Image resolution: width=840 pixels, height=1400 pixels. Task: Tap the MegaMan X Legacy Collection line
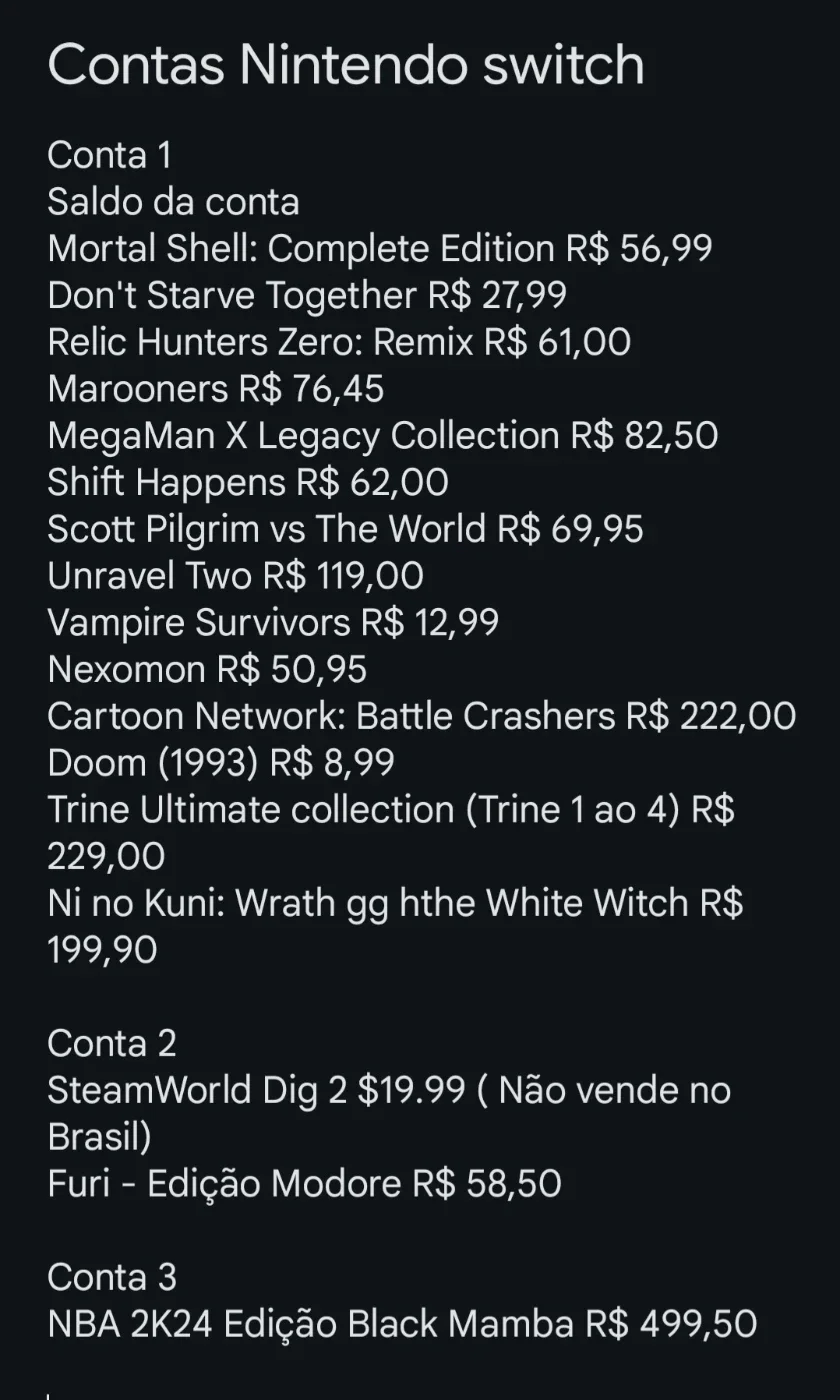click(382, 436)
